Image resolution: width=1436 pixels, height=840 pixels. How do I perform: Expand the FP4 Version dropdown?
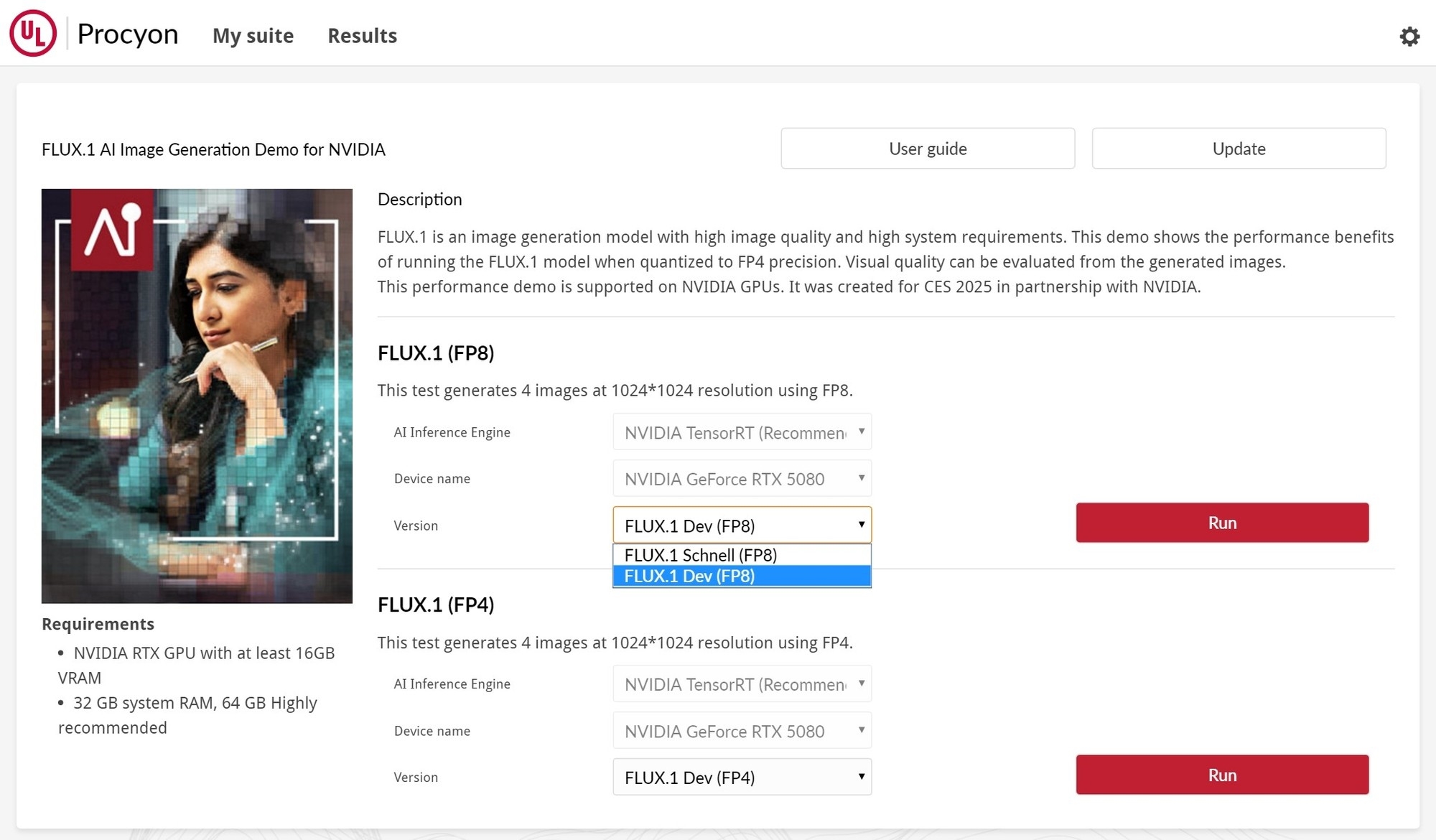click(741, 778)
